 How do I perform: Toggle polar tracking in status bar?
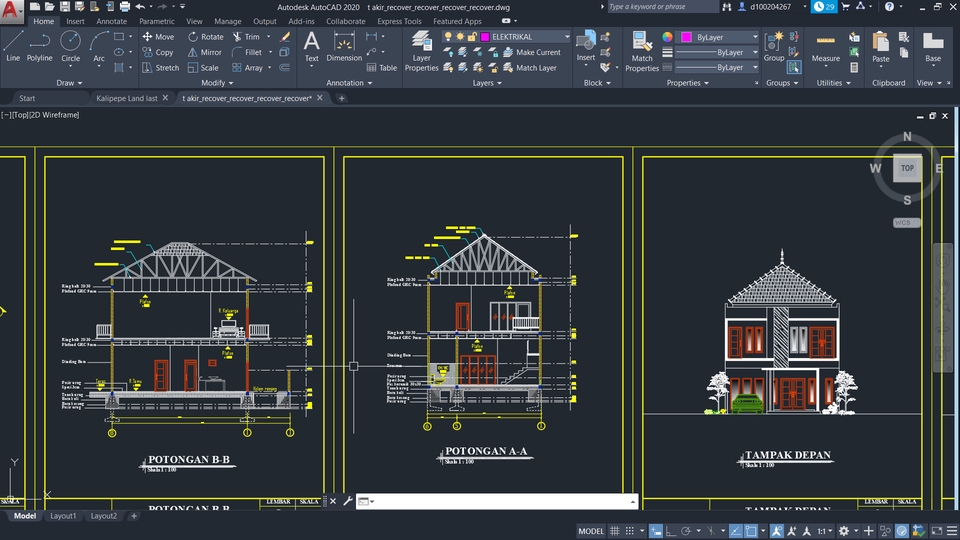tap(686, 531)
